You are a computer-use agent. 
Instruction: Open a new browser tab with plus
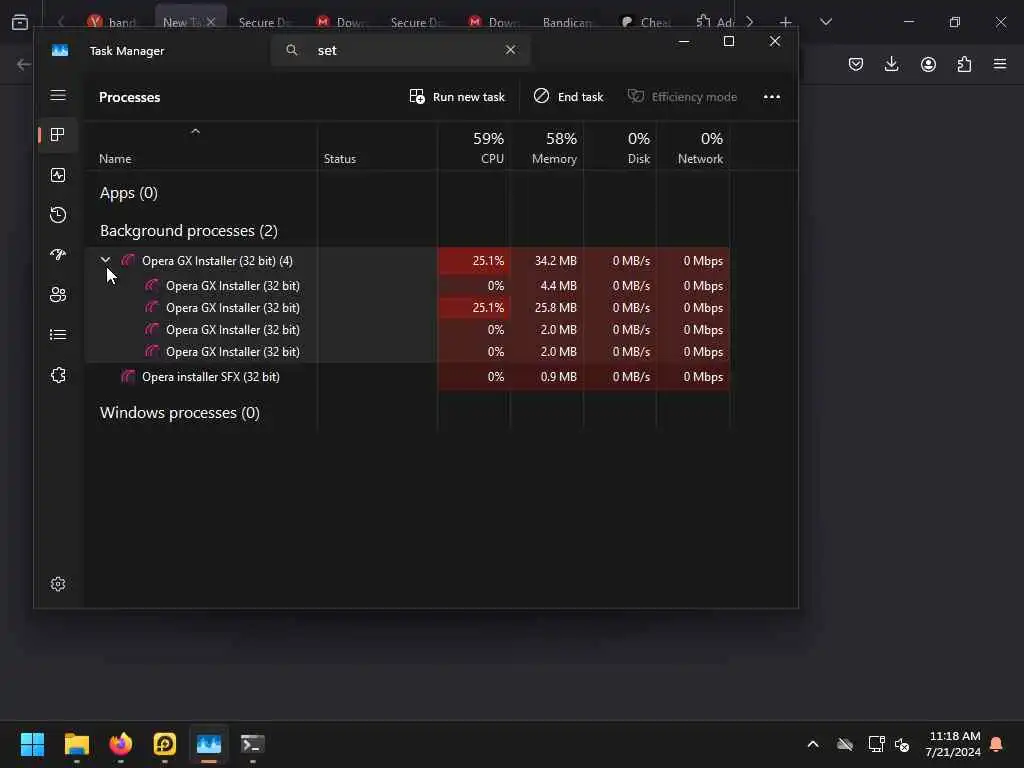786,22
